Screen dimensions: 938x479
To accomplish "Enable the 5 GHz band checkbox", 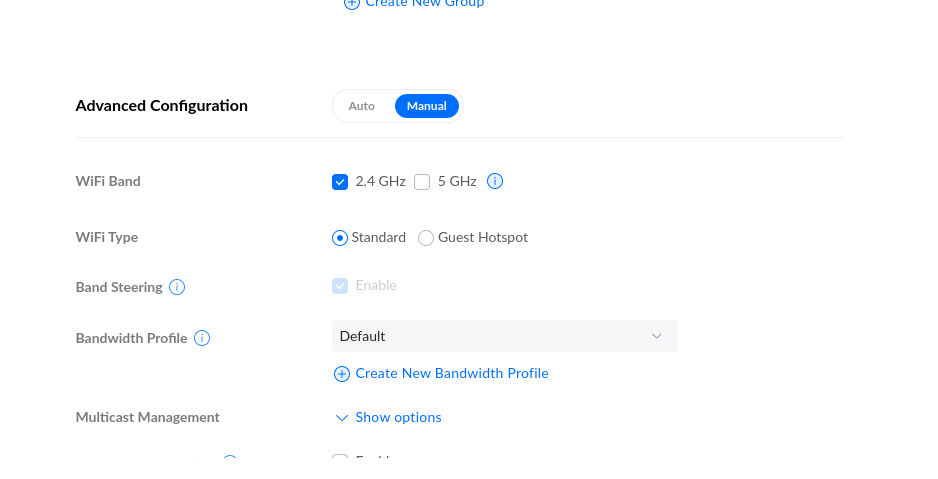I will tap(422, 182).
